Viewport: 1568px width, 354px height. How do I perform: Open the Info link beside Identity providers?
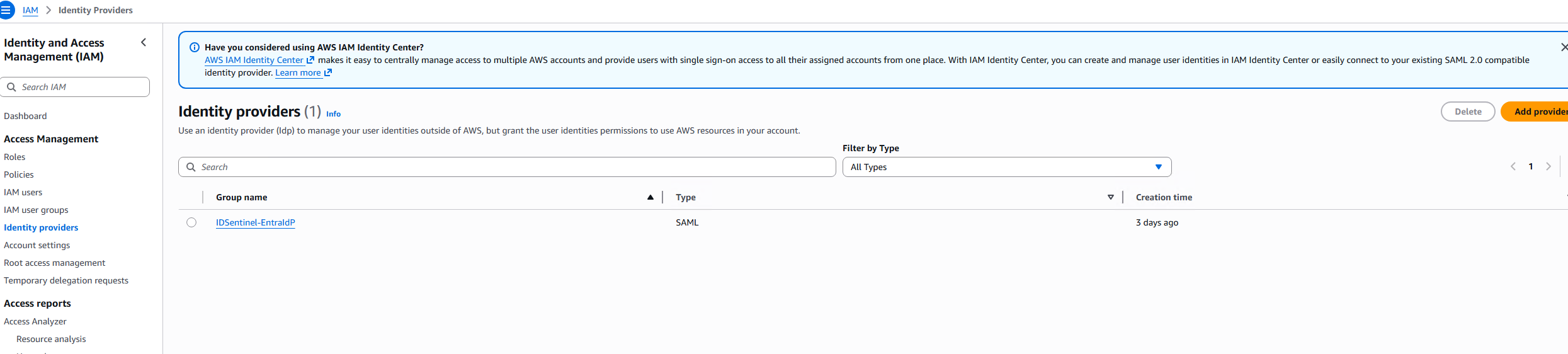(333, 114)
